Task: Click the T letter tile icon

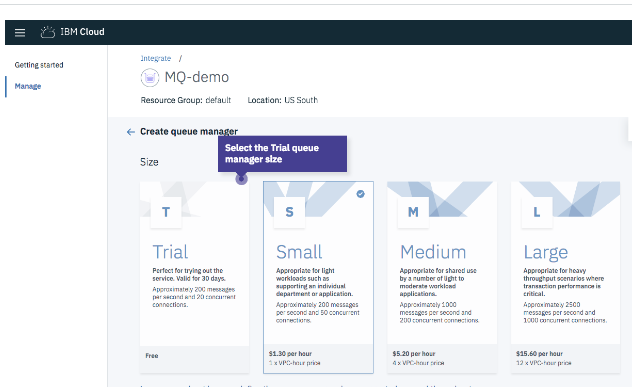Action: (x=166, y=212)
